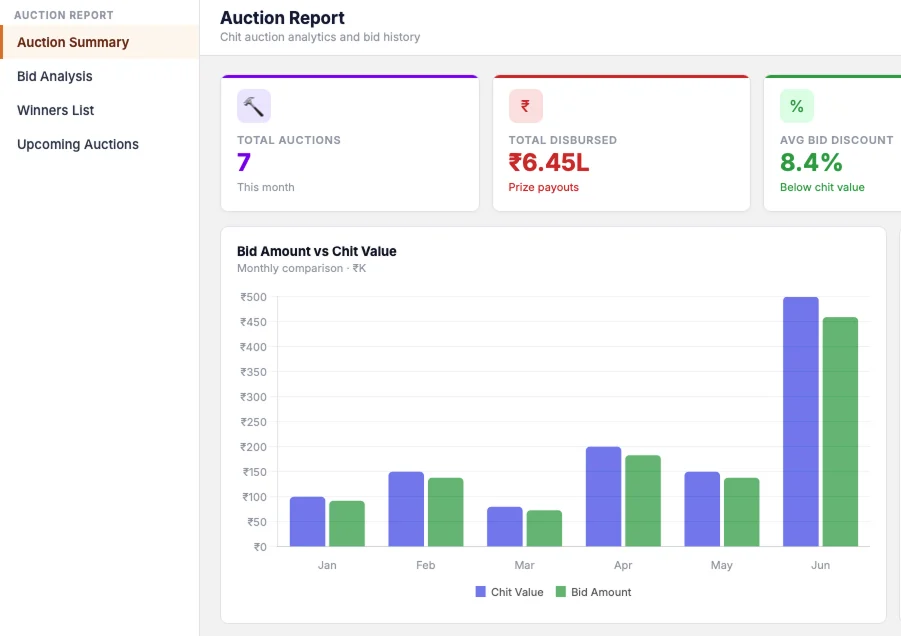The image size is (901, 636).
Task: Click Chit auction analytics subtitle text
Action: [x=320, y=37]
